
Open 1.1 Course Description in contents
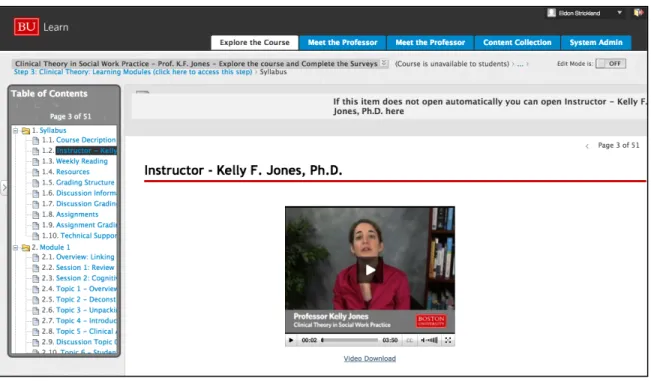(x=86, y=140)
